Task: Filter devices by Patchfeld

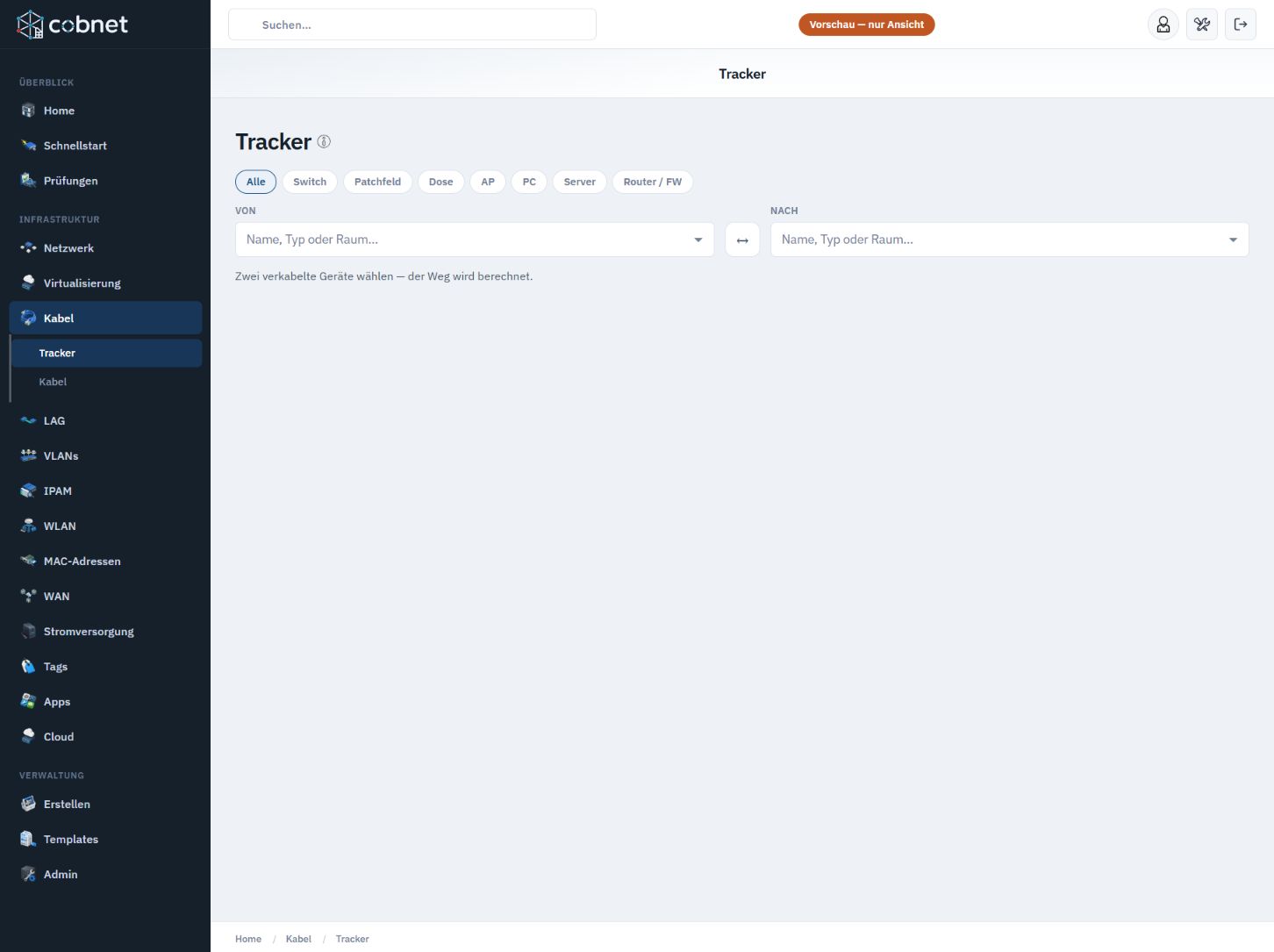Action: (x=377, y=182)
